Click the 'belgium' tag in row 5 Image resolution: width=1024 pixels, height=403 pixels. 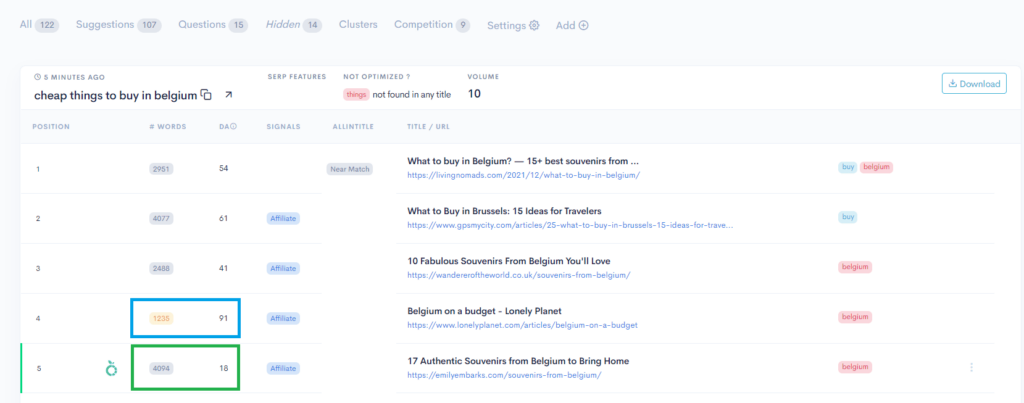pyautogui.click(x=855, y=367)
